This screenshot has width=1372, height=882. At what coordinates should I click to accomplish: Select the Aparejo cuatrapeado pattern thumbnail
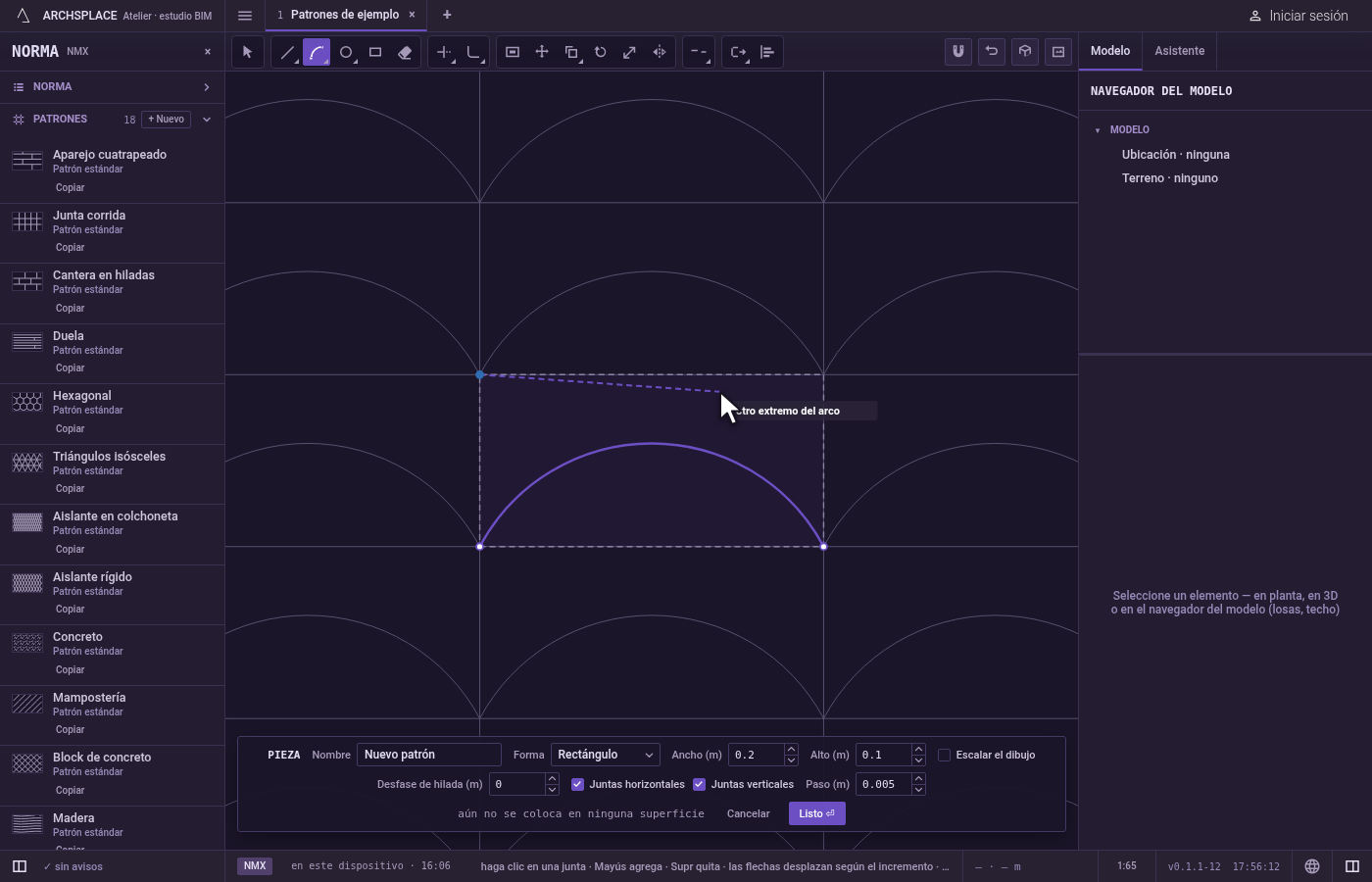(x=27, y=161)
